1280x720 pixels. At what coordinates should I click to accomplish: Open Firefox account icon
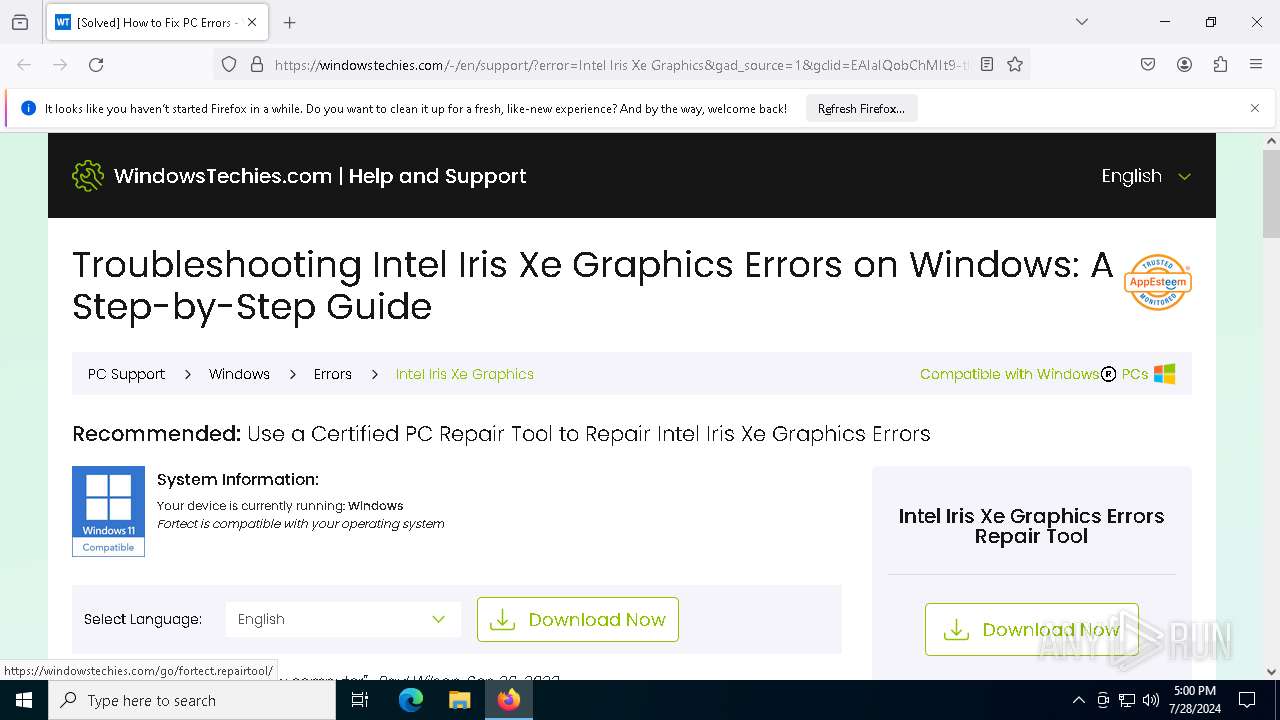tap(1184, 64)
